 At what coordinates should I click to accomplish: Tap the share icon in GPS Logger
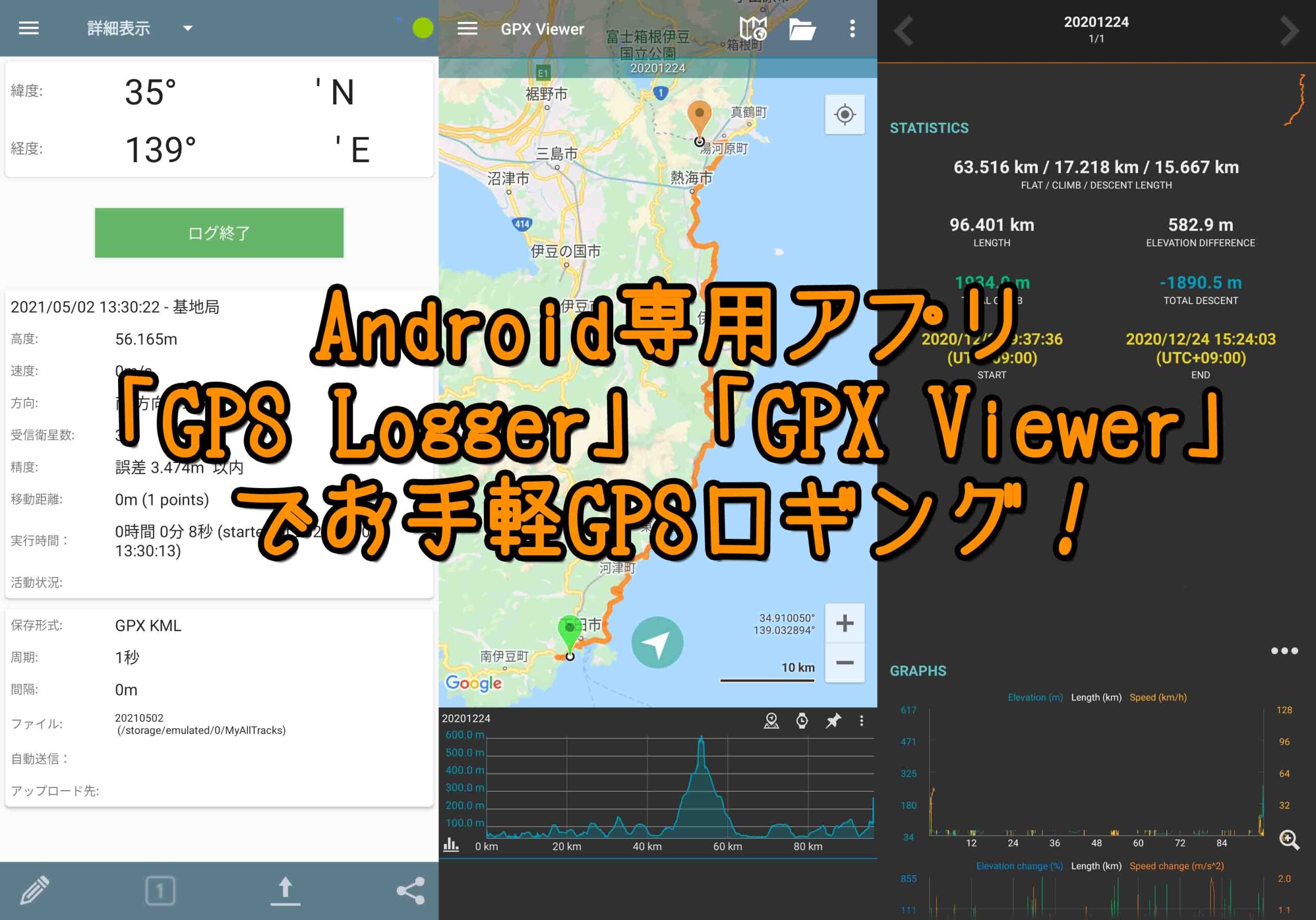[411, 891]
